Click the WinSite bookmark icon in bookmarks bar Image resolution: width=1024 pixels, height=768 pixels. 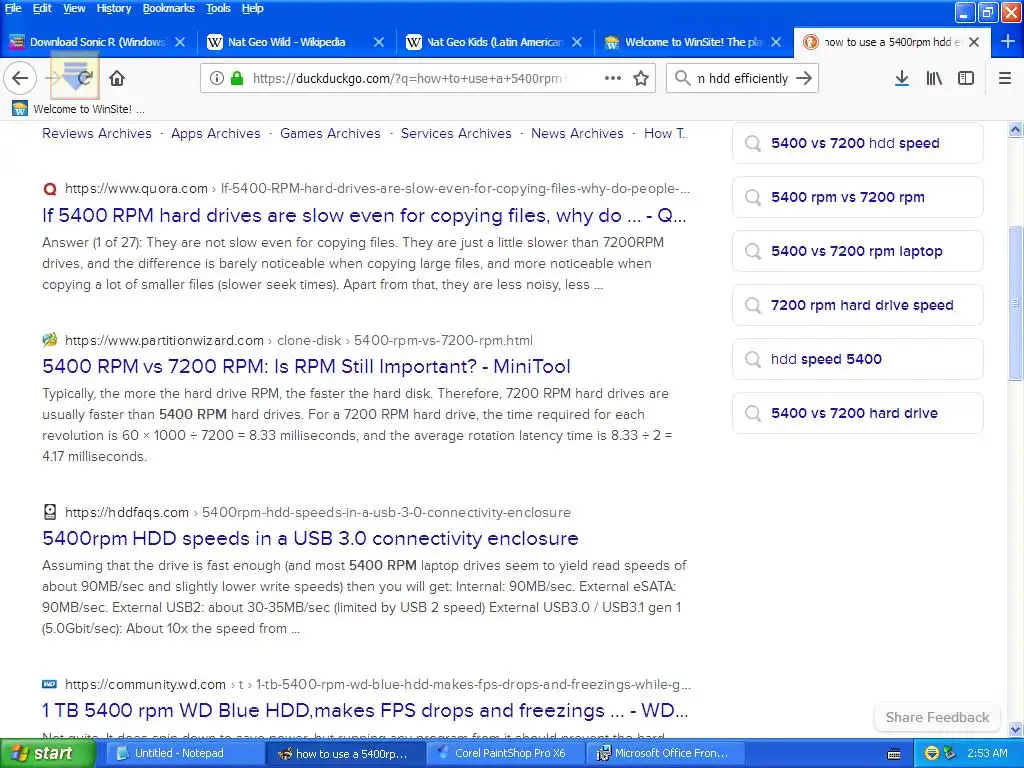[20, 108]
